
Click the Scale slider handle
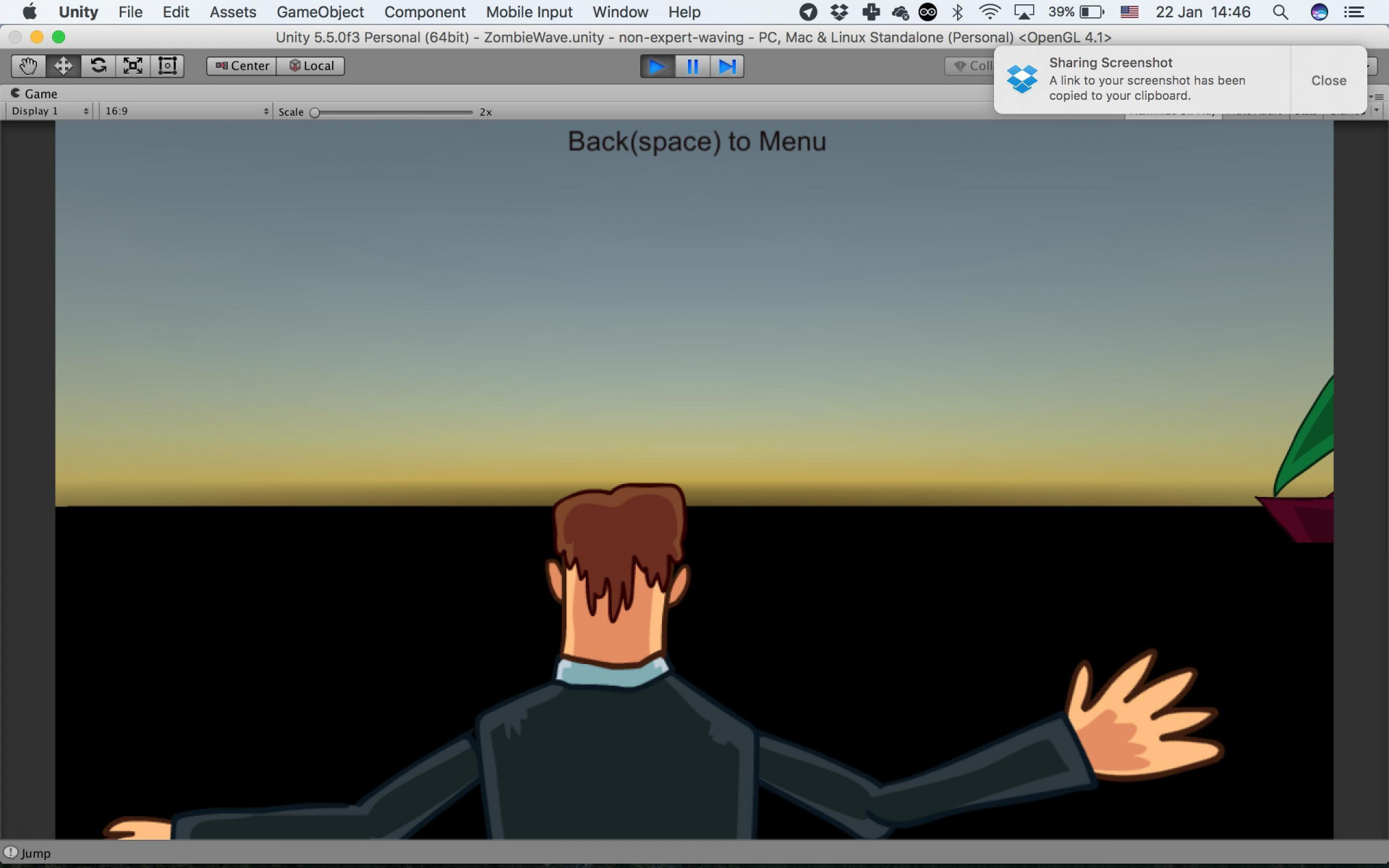(x=315, y=112)
